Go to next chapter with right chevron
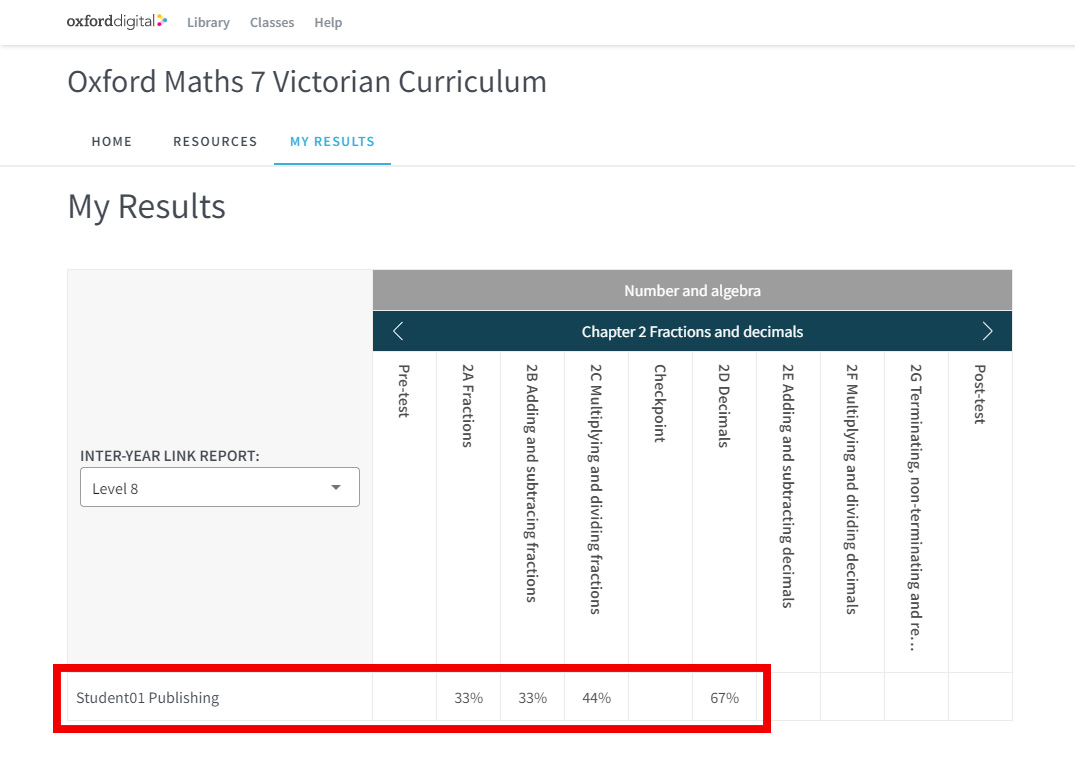Screen dimensions: 1075x771 tap(987, 331)
